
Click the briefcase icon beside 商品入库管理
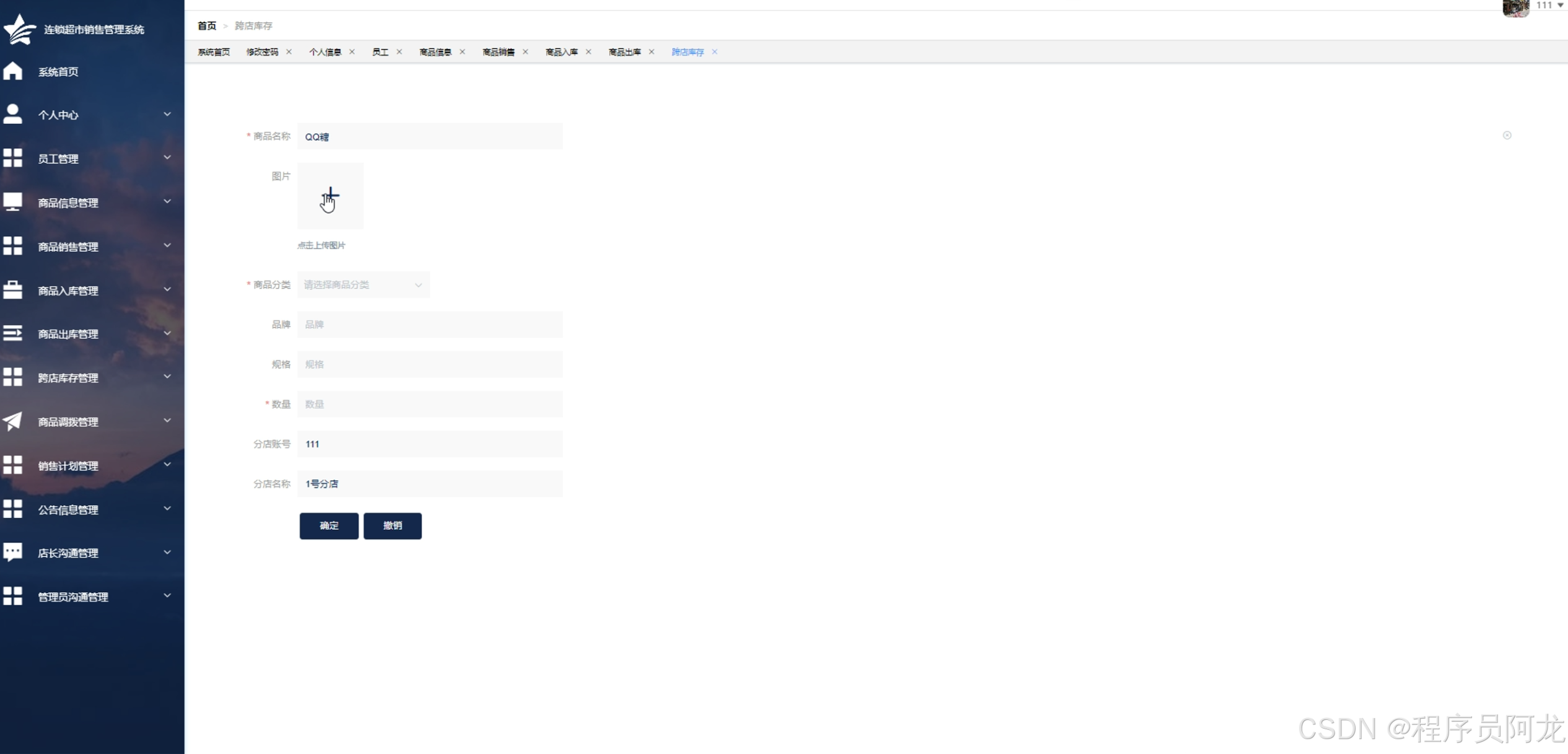[12, 290]
